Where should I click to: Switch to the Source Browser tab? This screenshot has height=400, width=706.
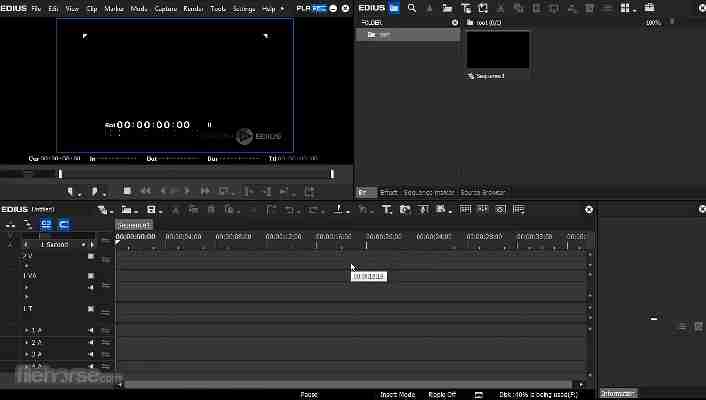coord(482,192)
